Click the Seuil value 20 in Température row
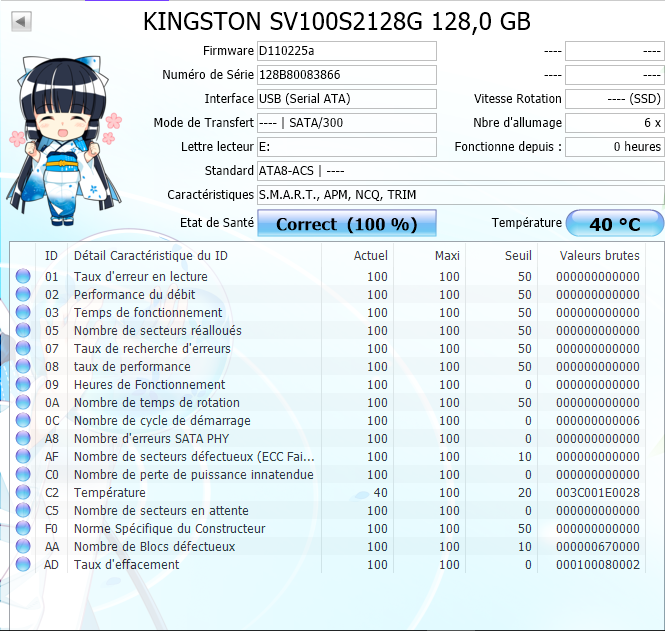This screenshot has width=665, height=631. click(x=525, y=493)
